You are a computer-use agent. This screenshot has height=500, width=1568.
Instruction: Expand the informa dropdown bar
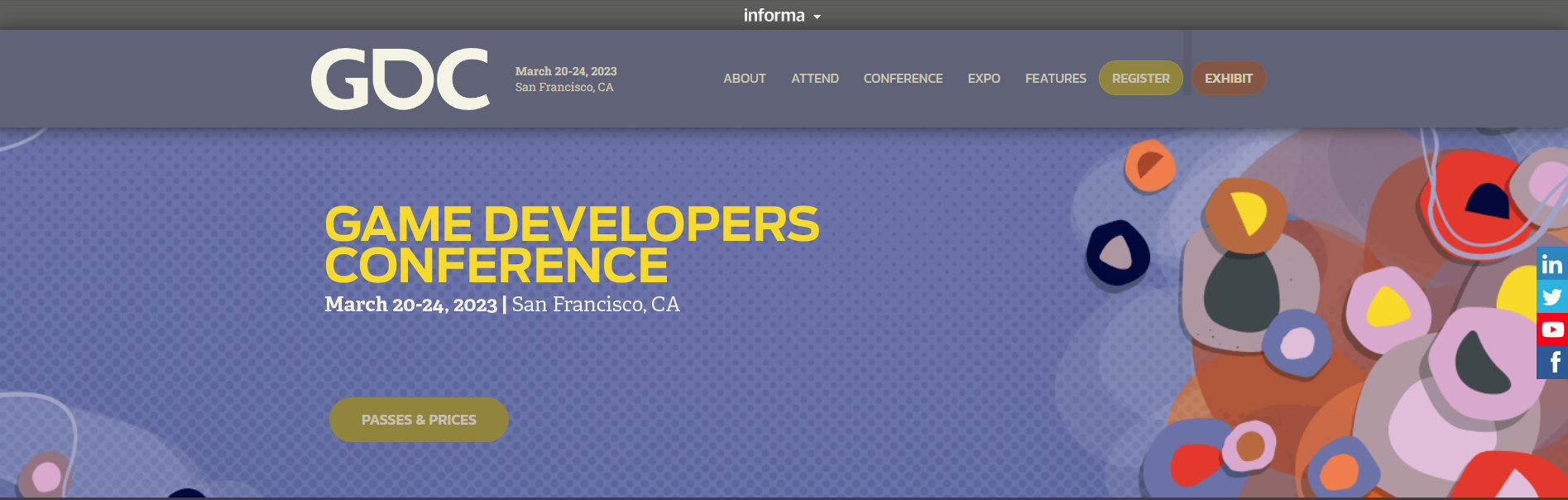coord(782,15)
